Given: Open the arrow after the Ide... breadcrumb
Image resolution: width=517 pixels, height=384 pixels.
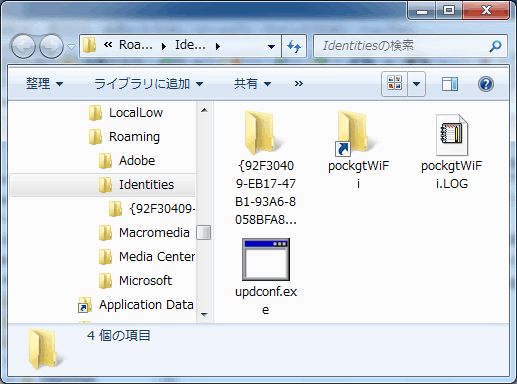Looking at the screenshot, I should (x=218, y=46).
